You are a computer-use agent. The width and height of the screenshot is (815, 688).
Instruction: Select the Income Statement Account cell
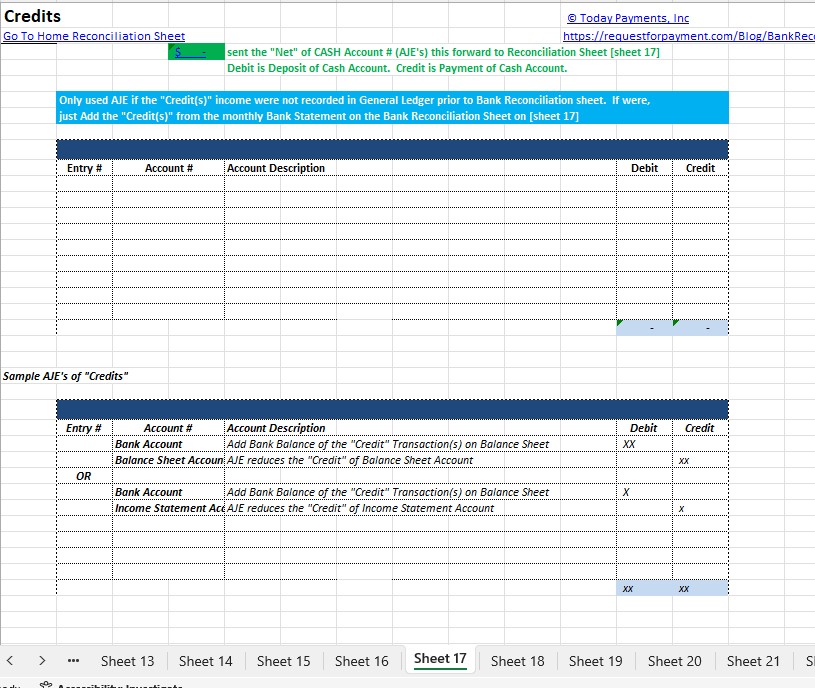168,508
